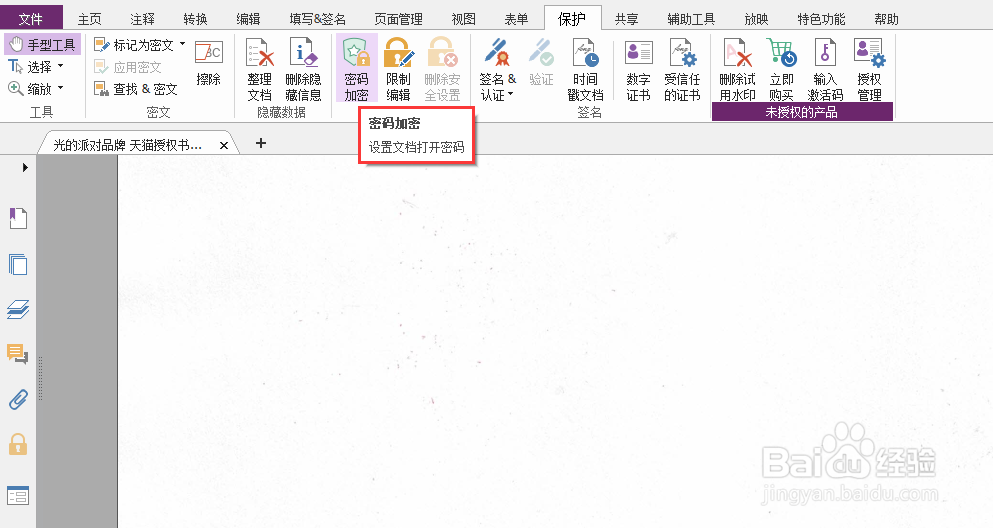Switch to the 放映 ribbon tab

756,19
